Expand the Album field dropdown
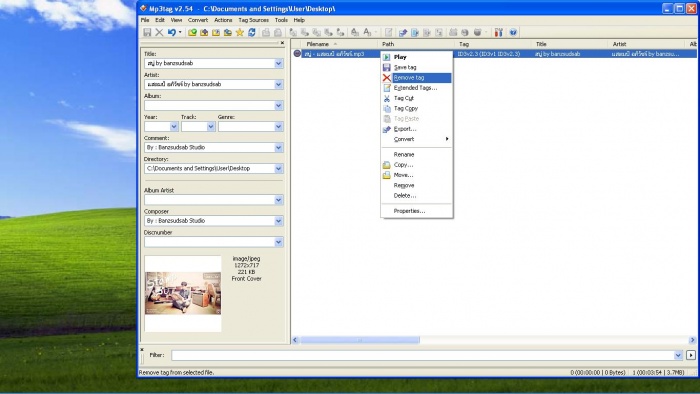700x394 pixels. pos(279,106)
